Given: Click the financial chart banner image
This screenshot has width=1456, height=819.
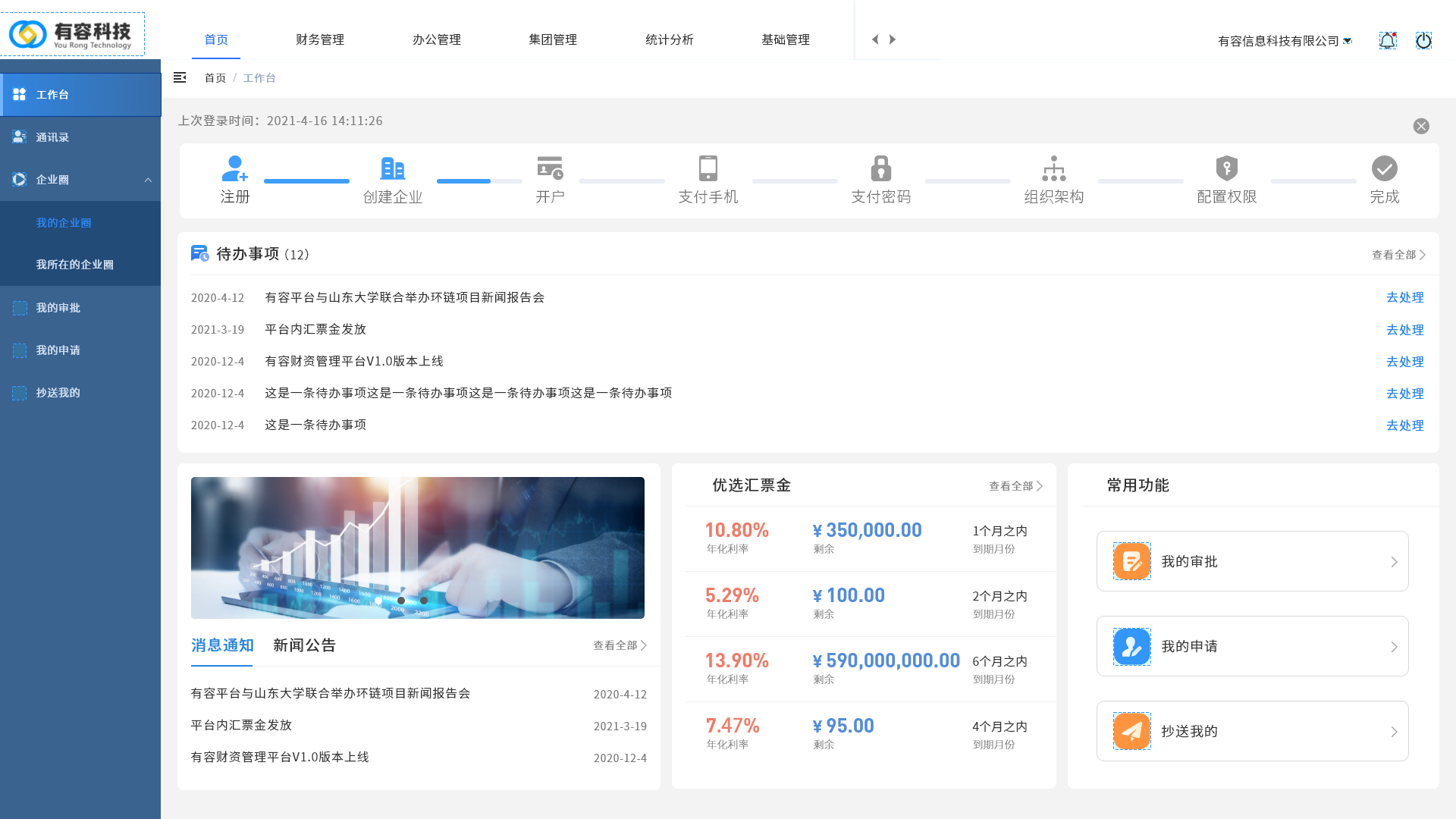Looking at the screenshot, I should point(418,548).
